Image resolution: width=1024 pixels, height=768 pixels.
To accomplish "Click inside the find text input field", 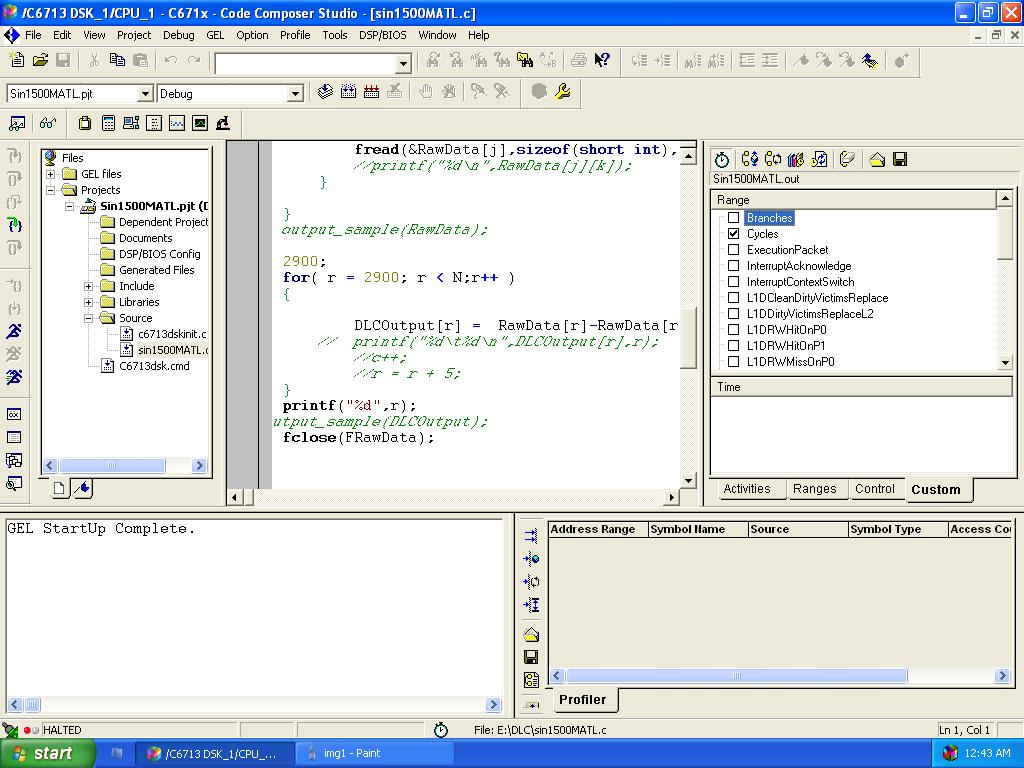I will (x=306, y=63).
